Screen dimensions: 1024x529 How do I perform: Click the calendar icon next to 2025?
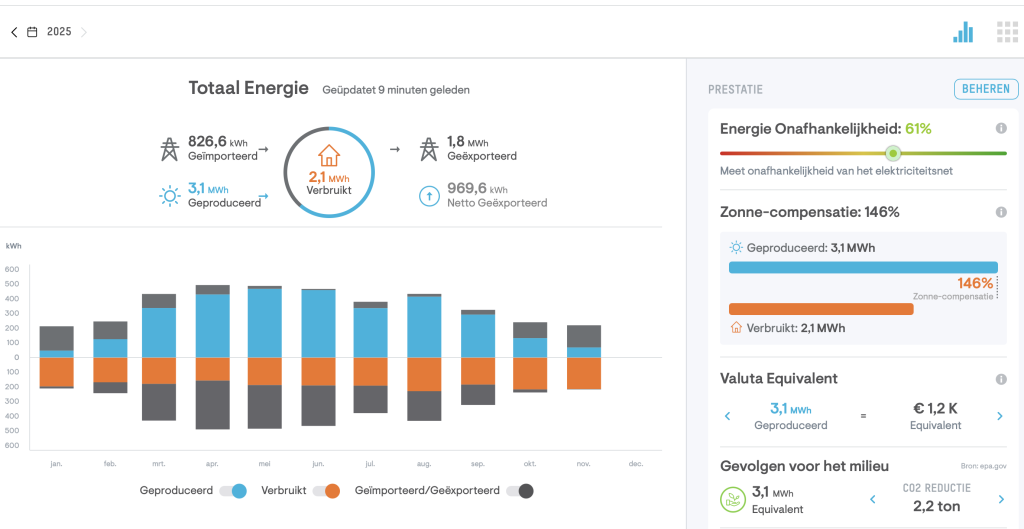pos(32,32)
